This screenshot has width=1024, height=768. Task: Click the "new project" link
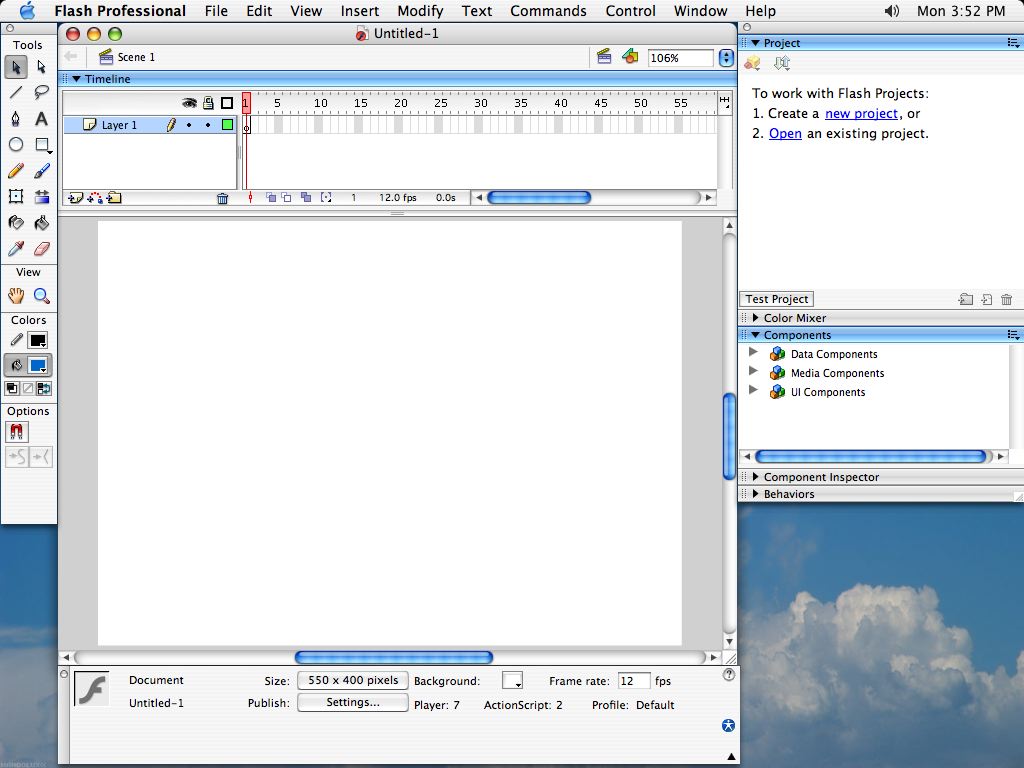[x=861, y=114]
